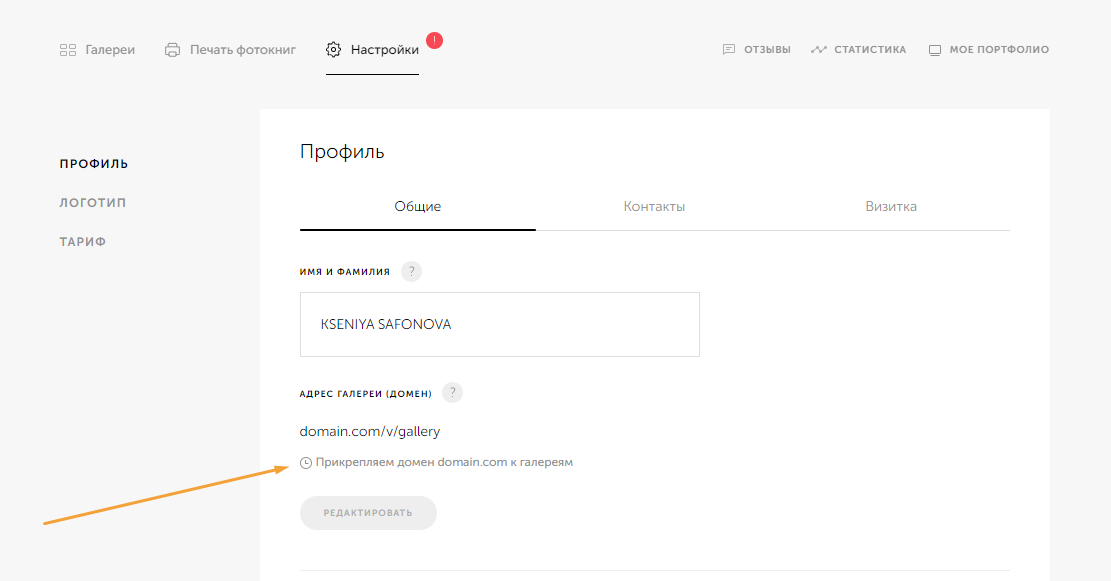Click the printer icon for Печать фотокниг
This screenshot has height=581, width=1111.
click(x=173, y=50)
